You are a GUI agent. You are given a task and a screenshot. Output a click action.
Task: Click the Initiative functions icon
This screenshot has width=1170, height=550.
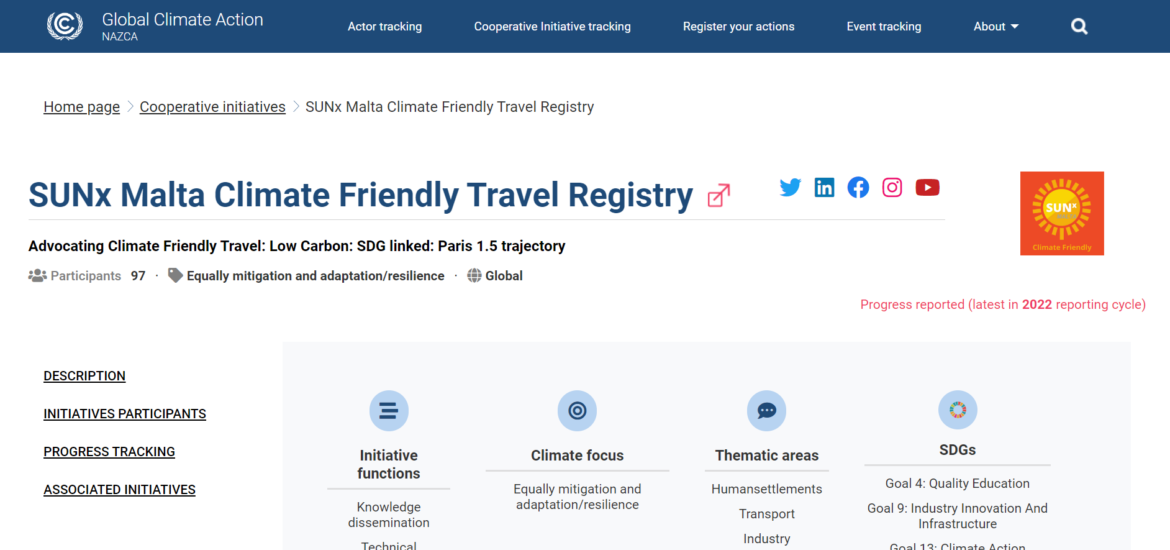point(389,411)
